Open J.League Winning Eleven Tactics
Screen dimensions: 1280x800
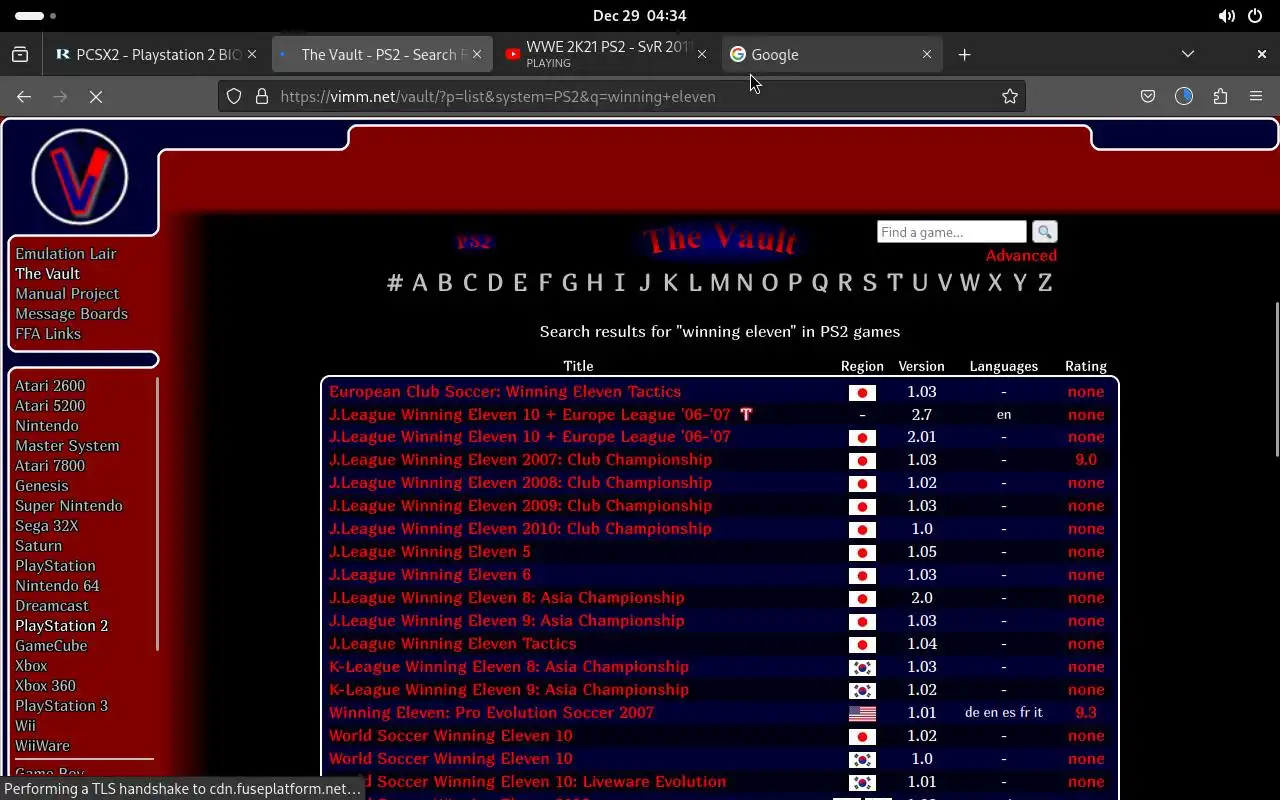453,643
